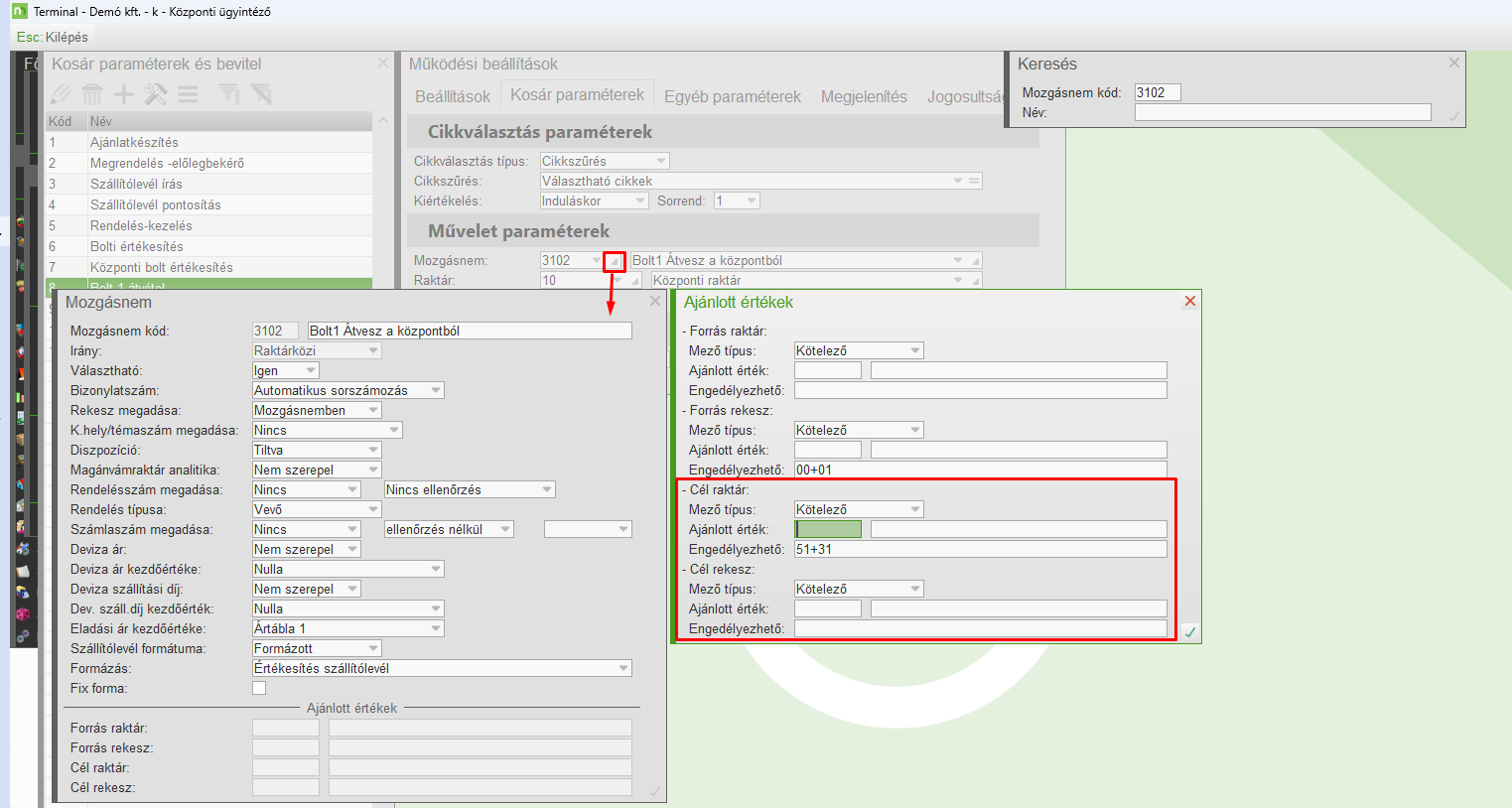The width and height of the screenshot is (1512, 808).
Task: Open the hammer and wrench settings icon
Action: click(x=156, y=94)
